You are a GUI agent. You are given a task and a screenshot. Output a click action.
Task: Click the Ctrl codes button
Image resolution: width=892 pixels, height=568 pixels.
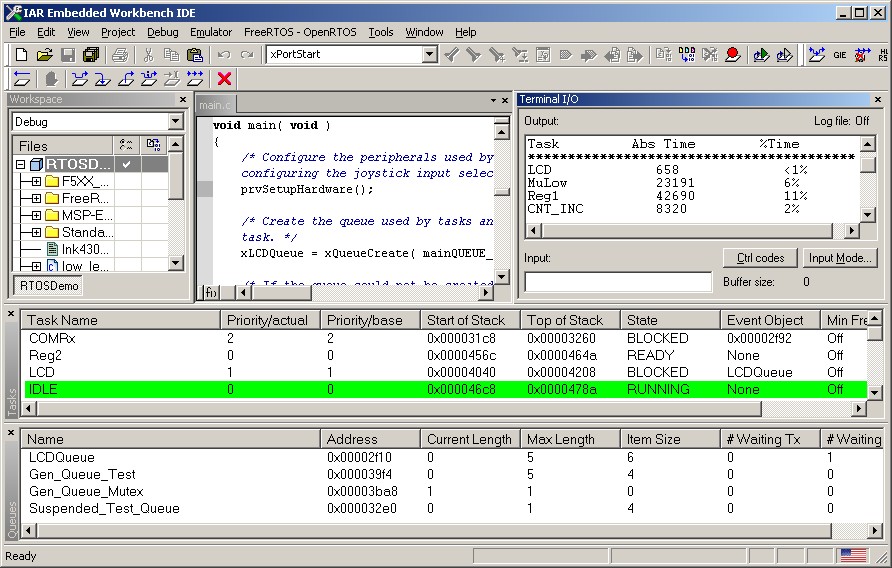pyautogui.click(x=760, y=258)
